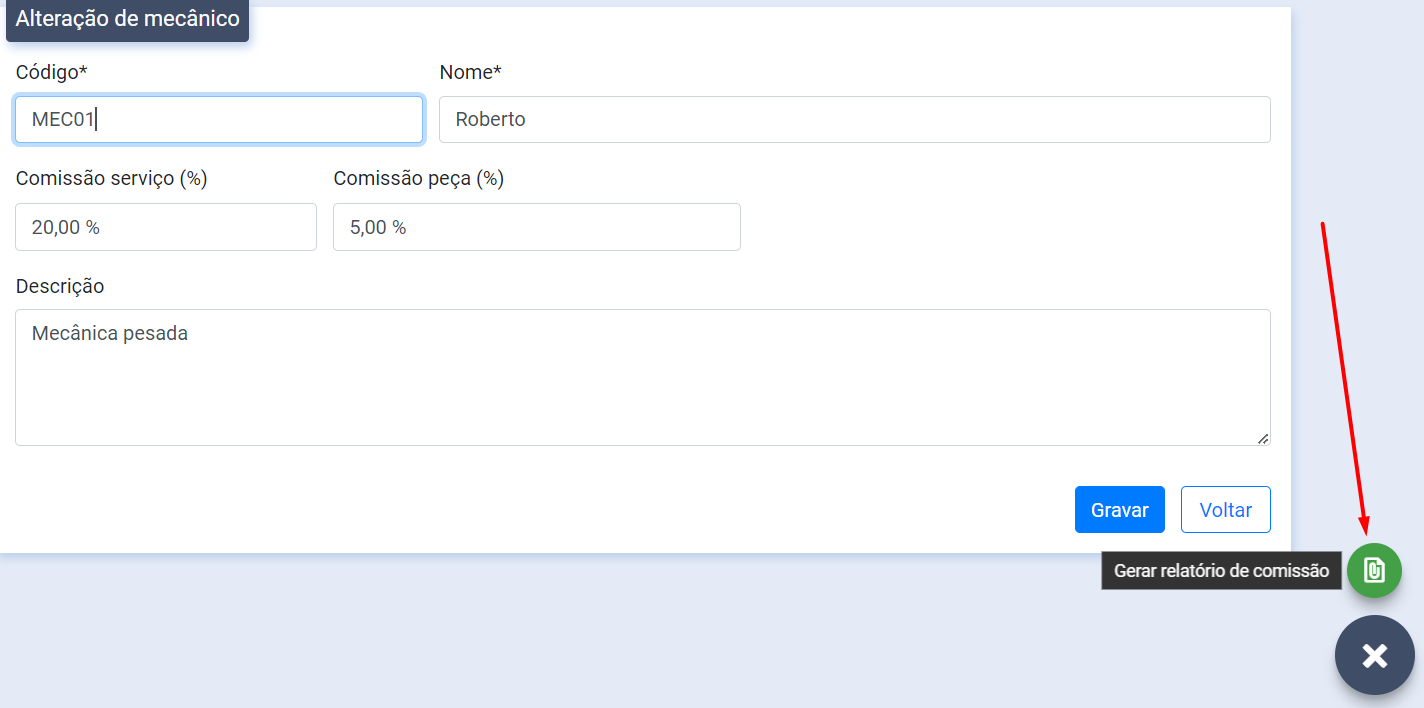Click the Comissão serviço field showing 20,00 %
Screen dimensions: 1424x708
tap(165, 227)
